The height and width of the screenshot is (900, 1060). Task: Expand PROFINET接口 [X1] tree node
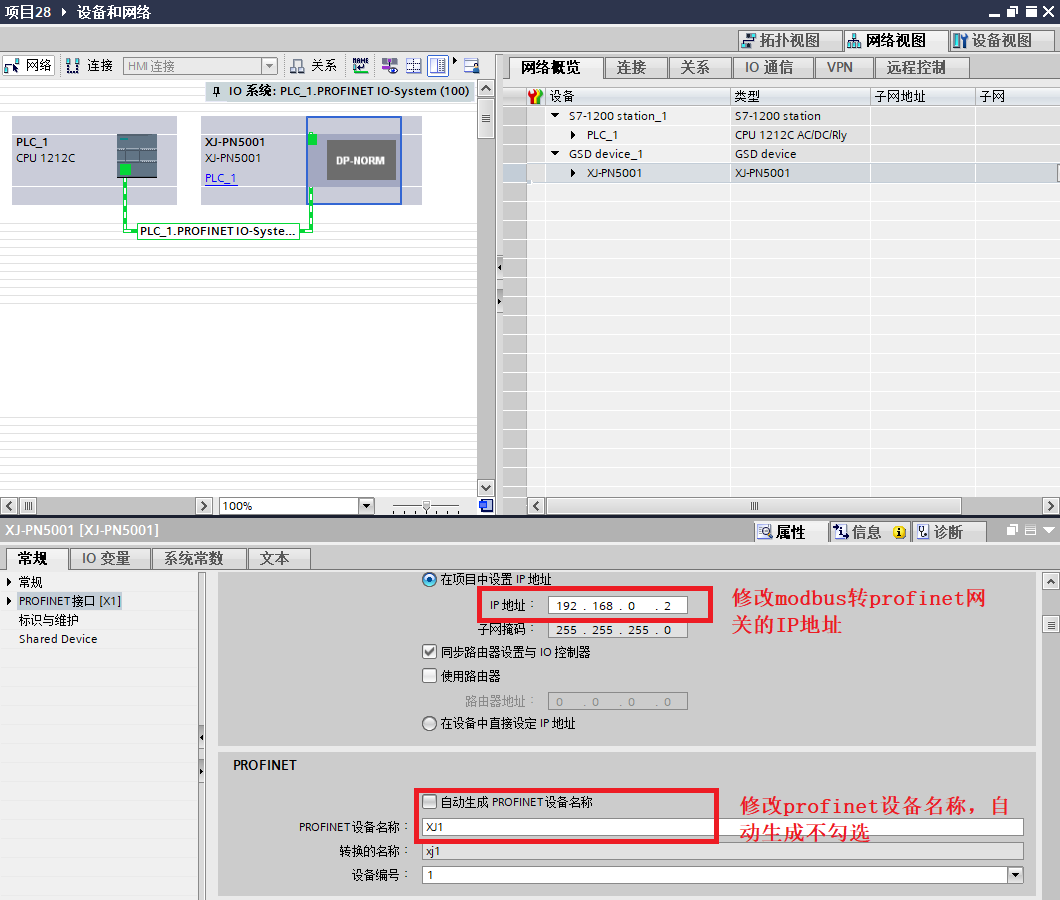tap(9, 600)
